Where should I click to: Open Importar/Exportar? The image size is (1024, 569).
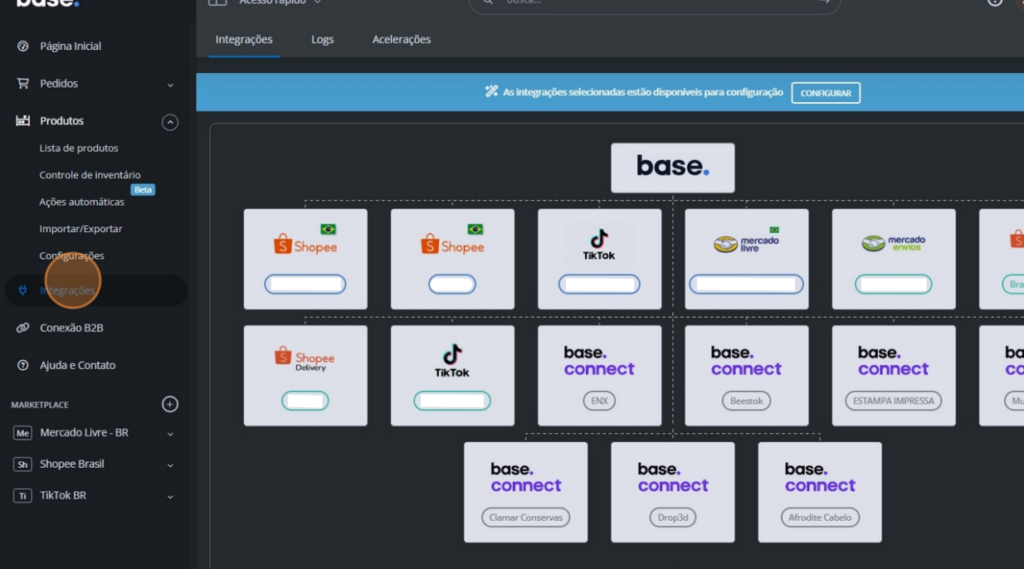(x=80, y=229)
